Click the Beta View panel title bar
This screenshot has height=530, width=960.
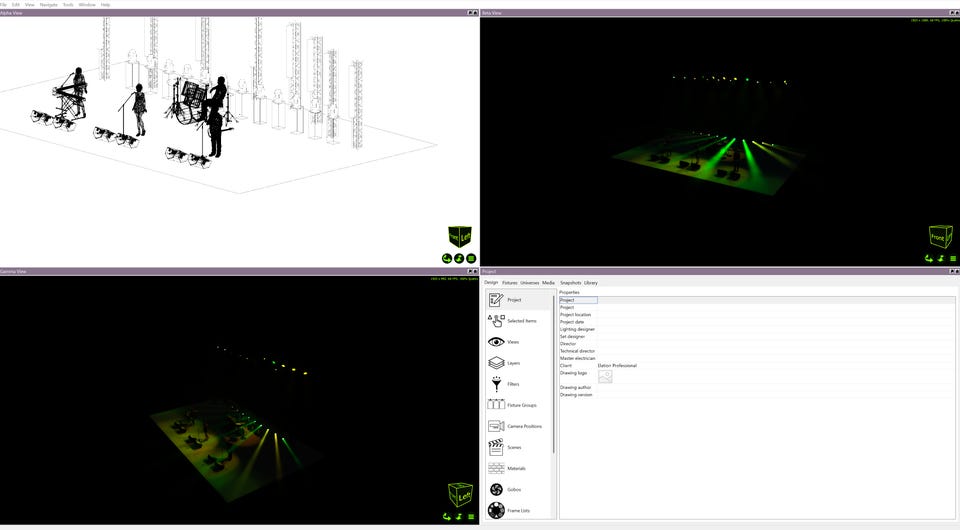(720, 13)
